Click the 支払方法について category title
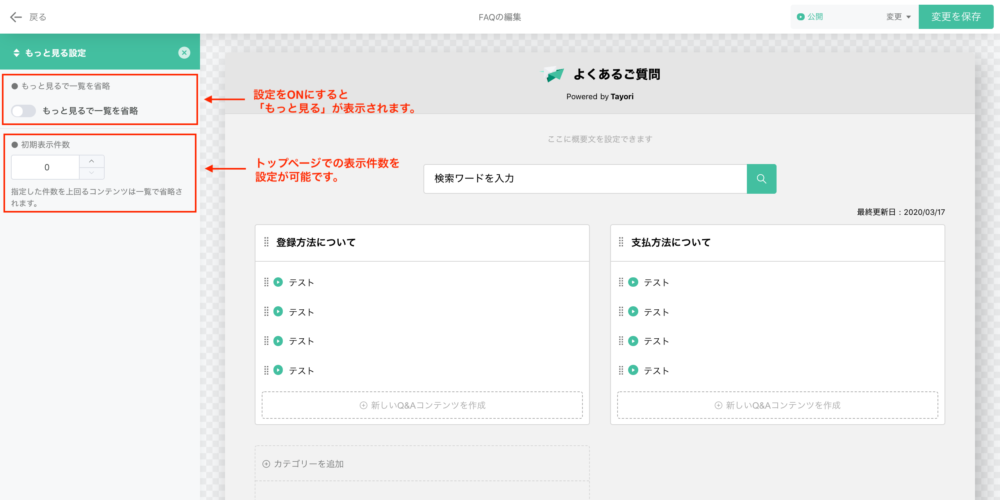Viewport: 1000px width, 500px height. tap(670, 243)
